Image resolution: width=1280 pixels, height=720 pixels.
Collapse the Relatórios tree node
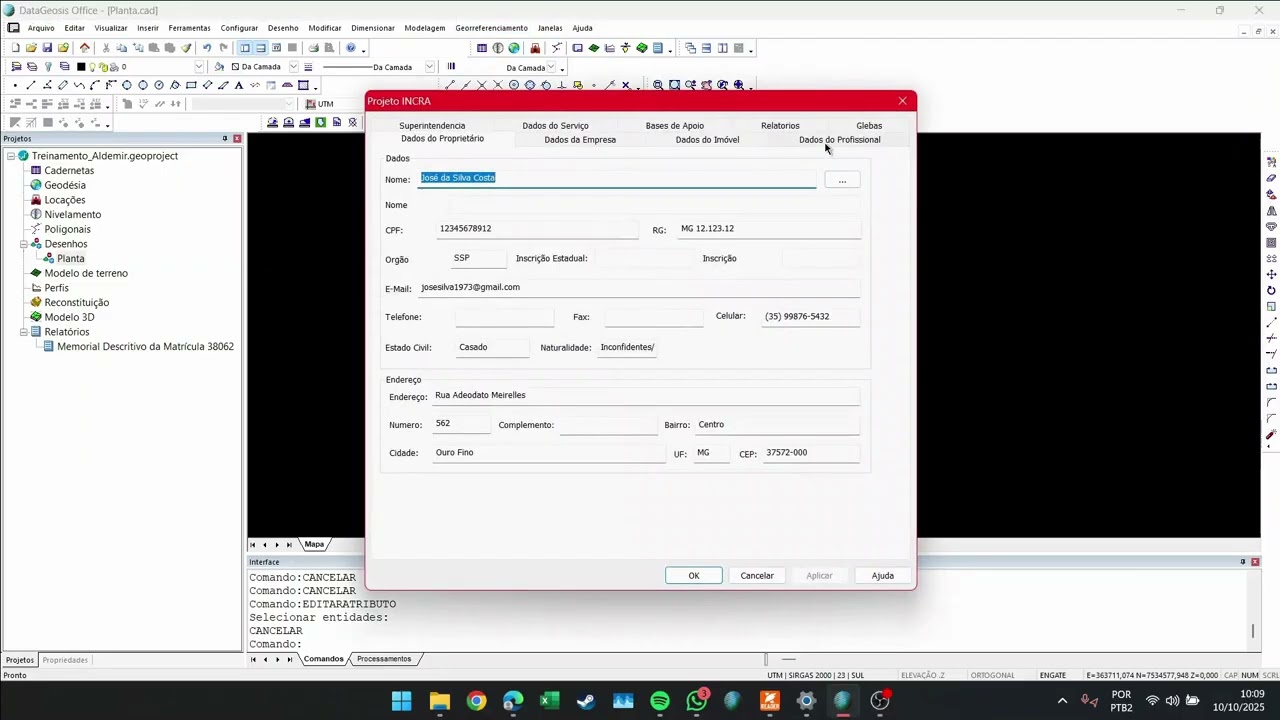[x=23, y=332]
